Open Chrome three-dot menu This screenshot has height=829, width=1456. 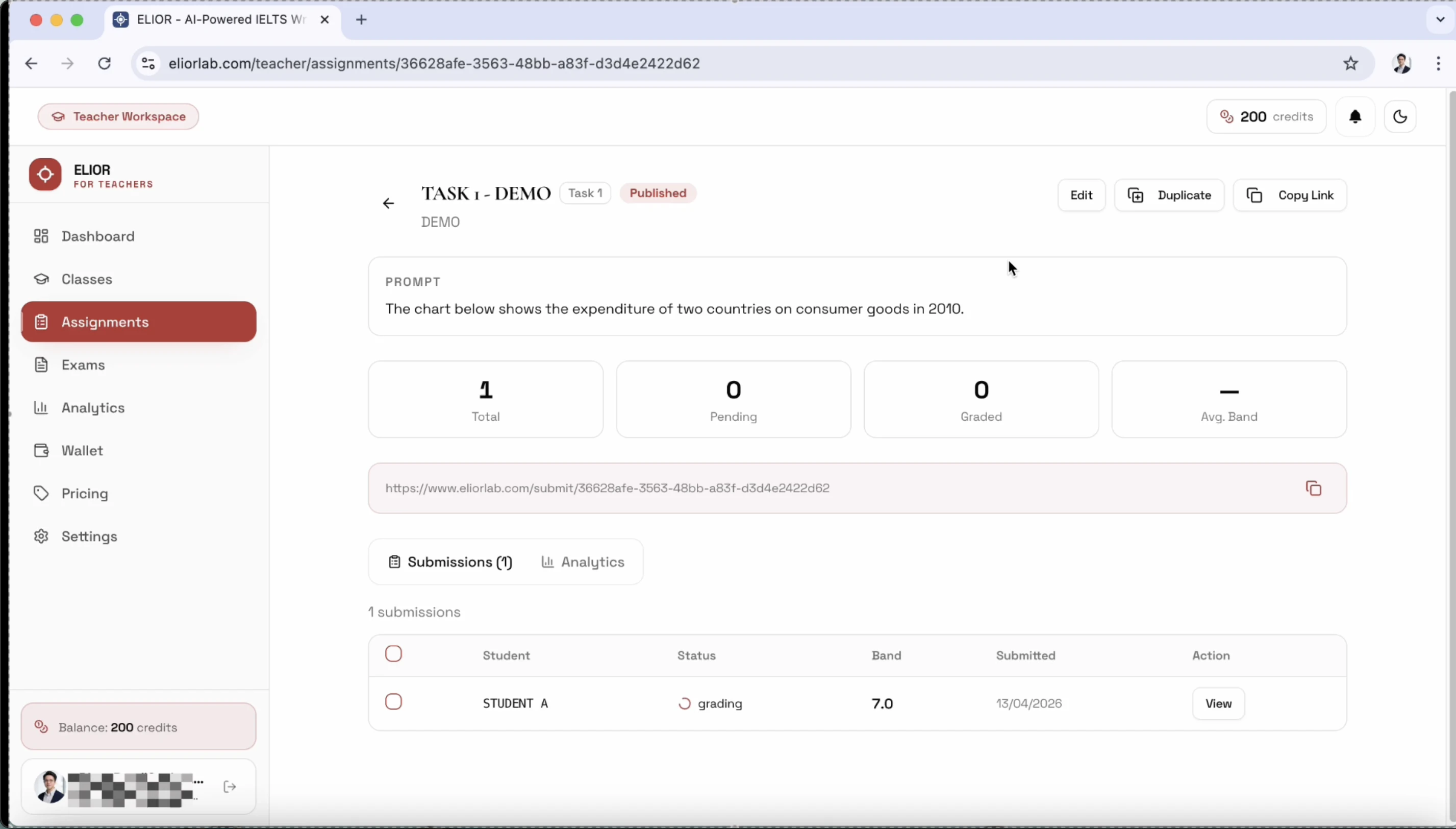coord(1438,63)
